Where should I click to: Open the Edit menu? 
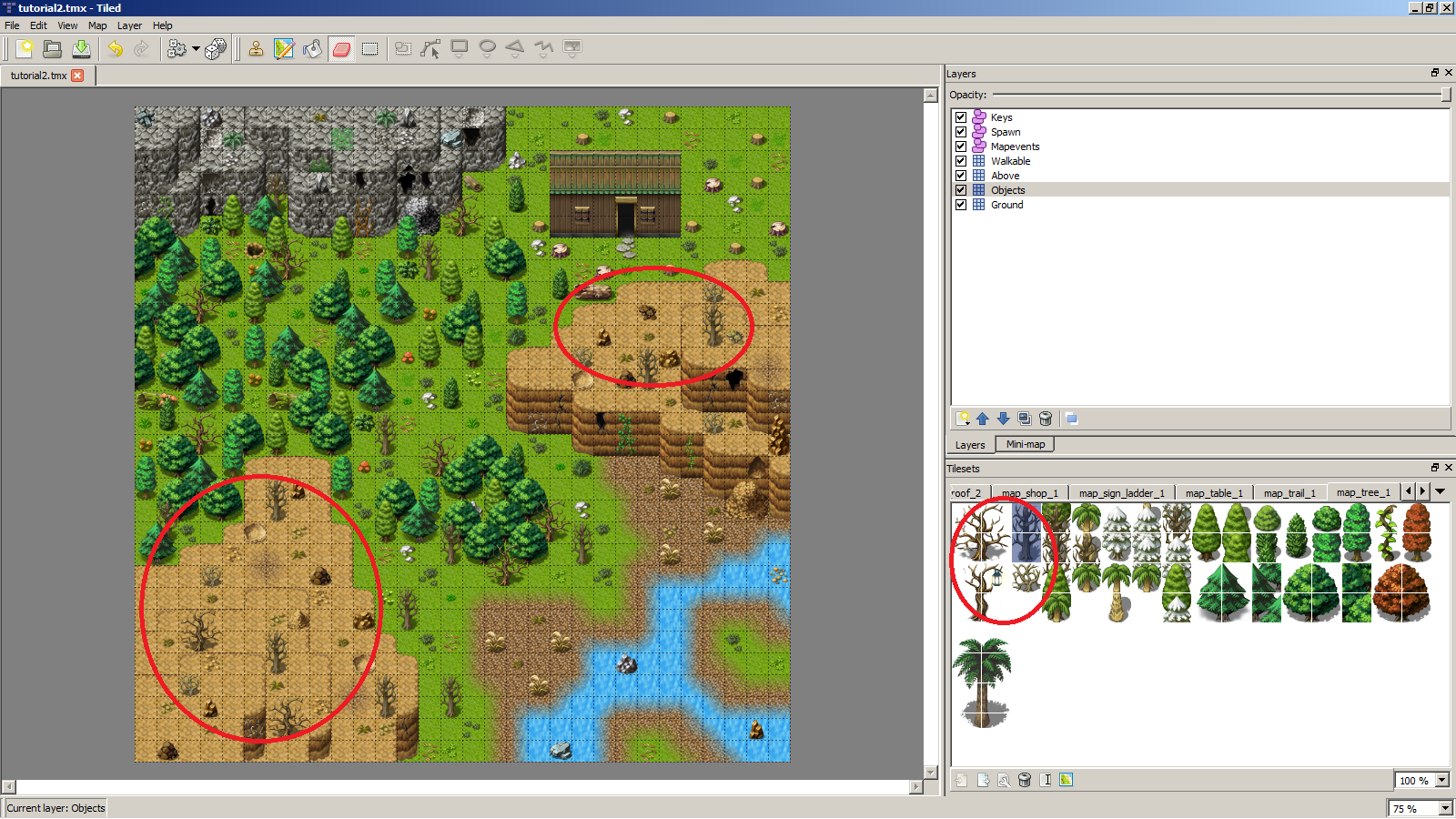tap(38, 25)
